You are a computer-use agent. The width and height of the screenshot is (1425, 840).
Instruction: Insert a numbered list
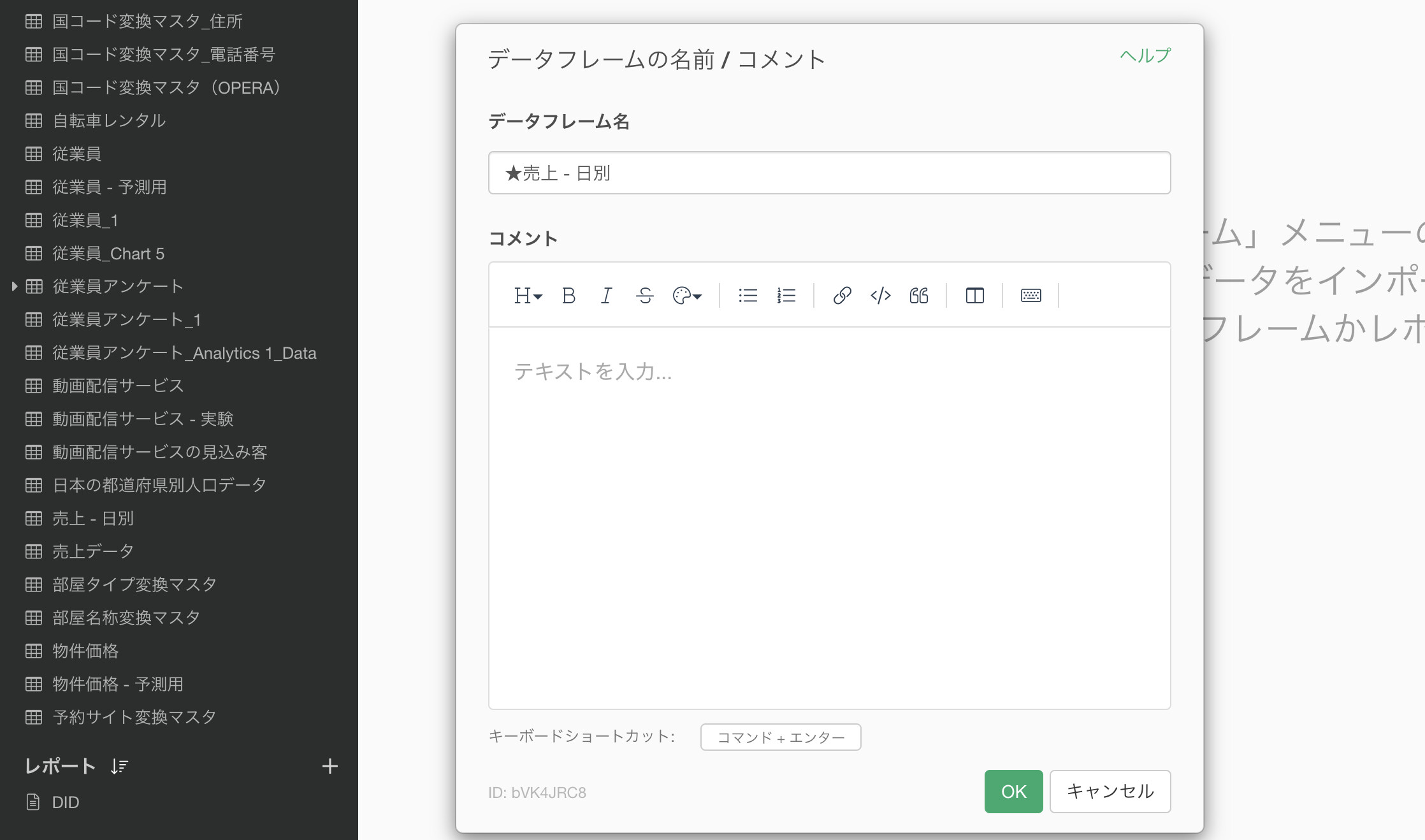coord(786,296)
